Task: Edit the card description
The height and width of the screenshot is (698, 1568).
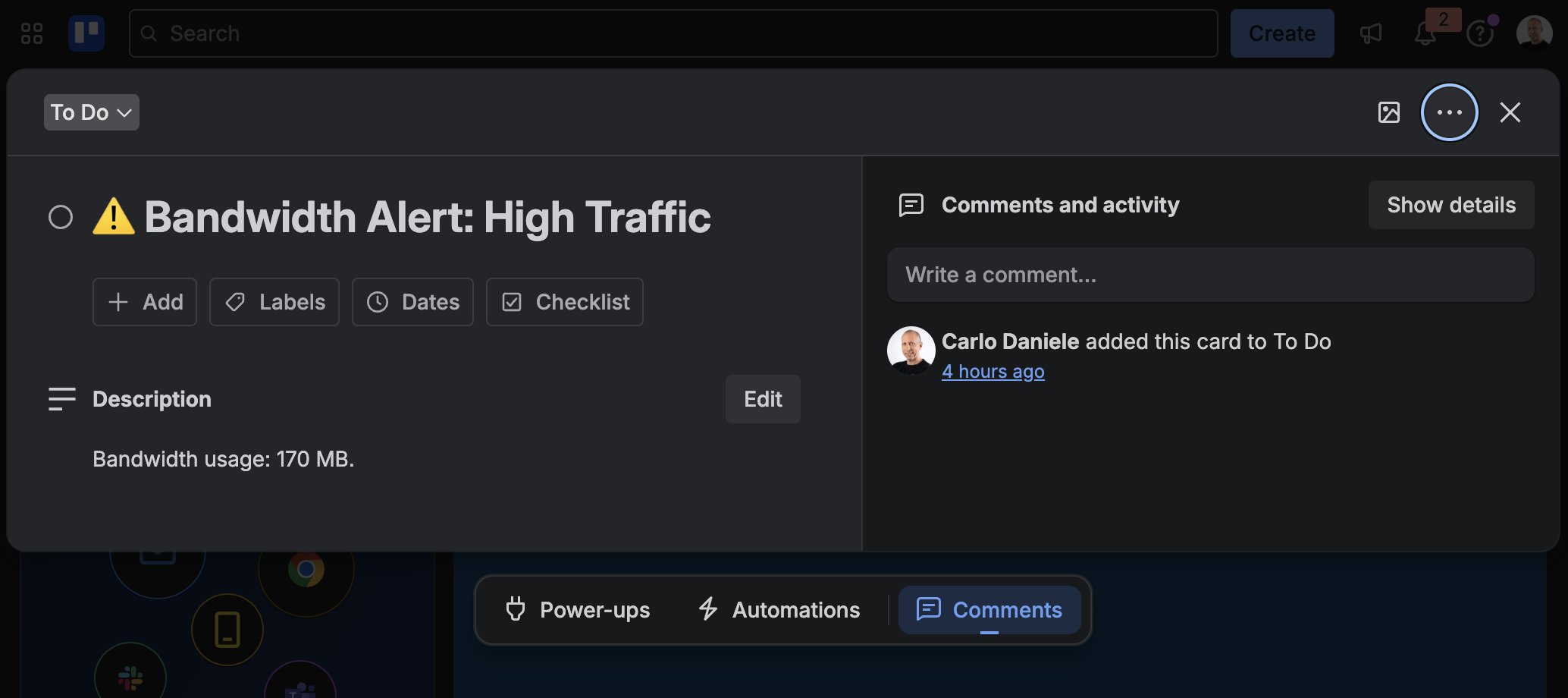Action: tap(762, 398)
